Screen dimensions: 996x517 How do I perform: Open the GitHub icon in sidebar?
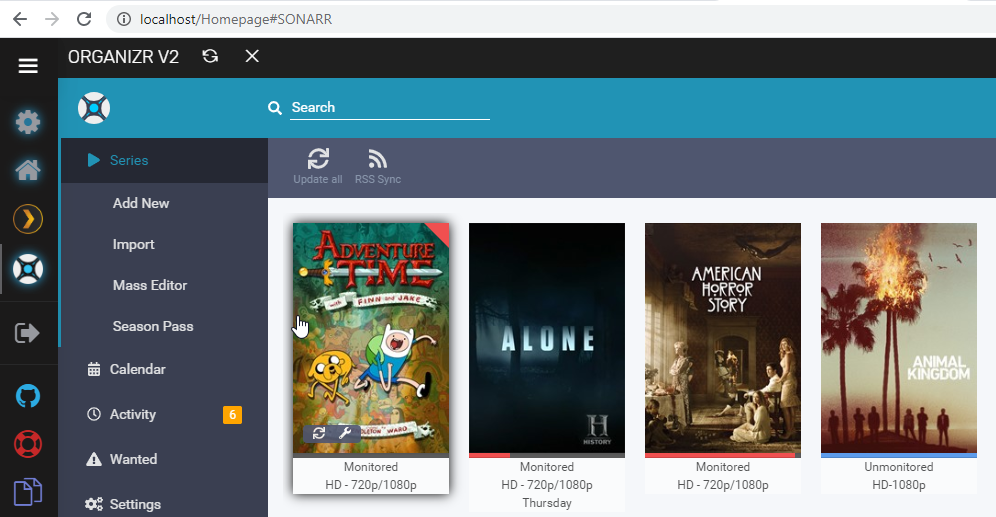point(28,396)
